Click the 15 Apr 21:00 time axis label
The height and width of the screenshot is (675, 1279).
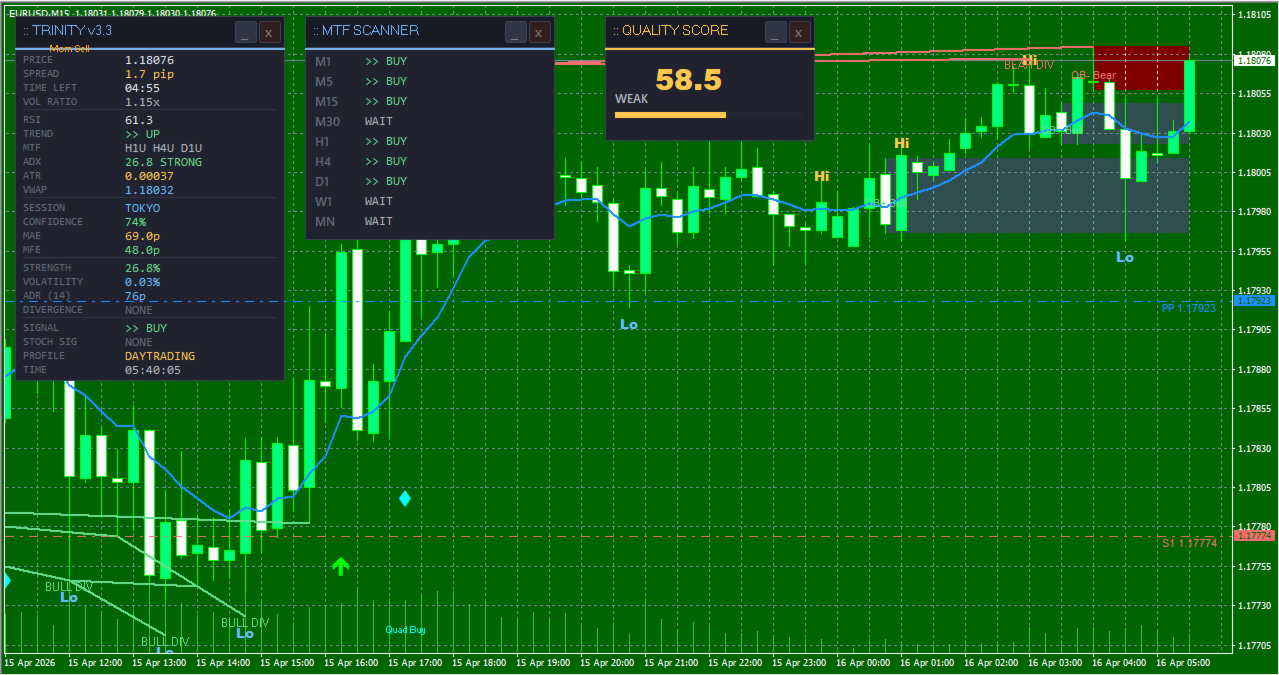[x=671, y=663]
